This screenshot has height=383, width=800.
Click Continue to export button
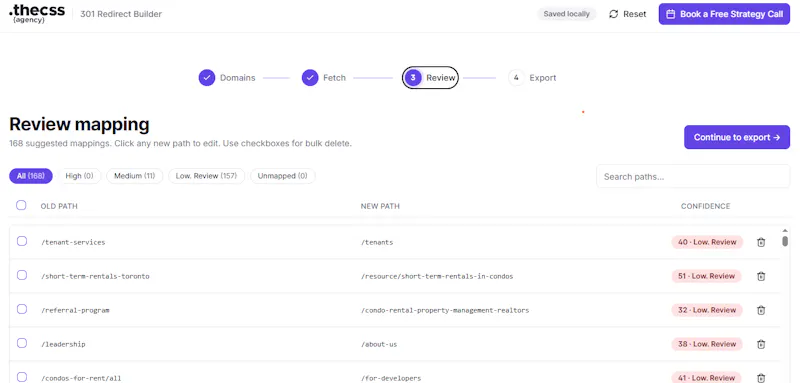(x=737, y=137)
